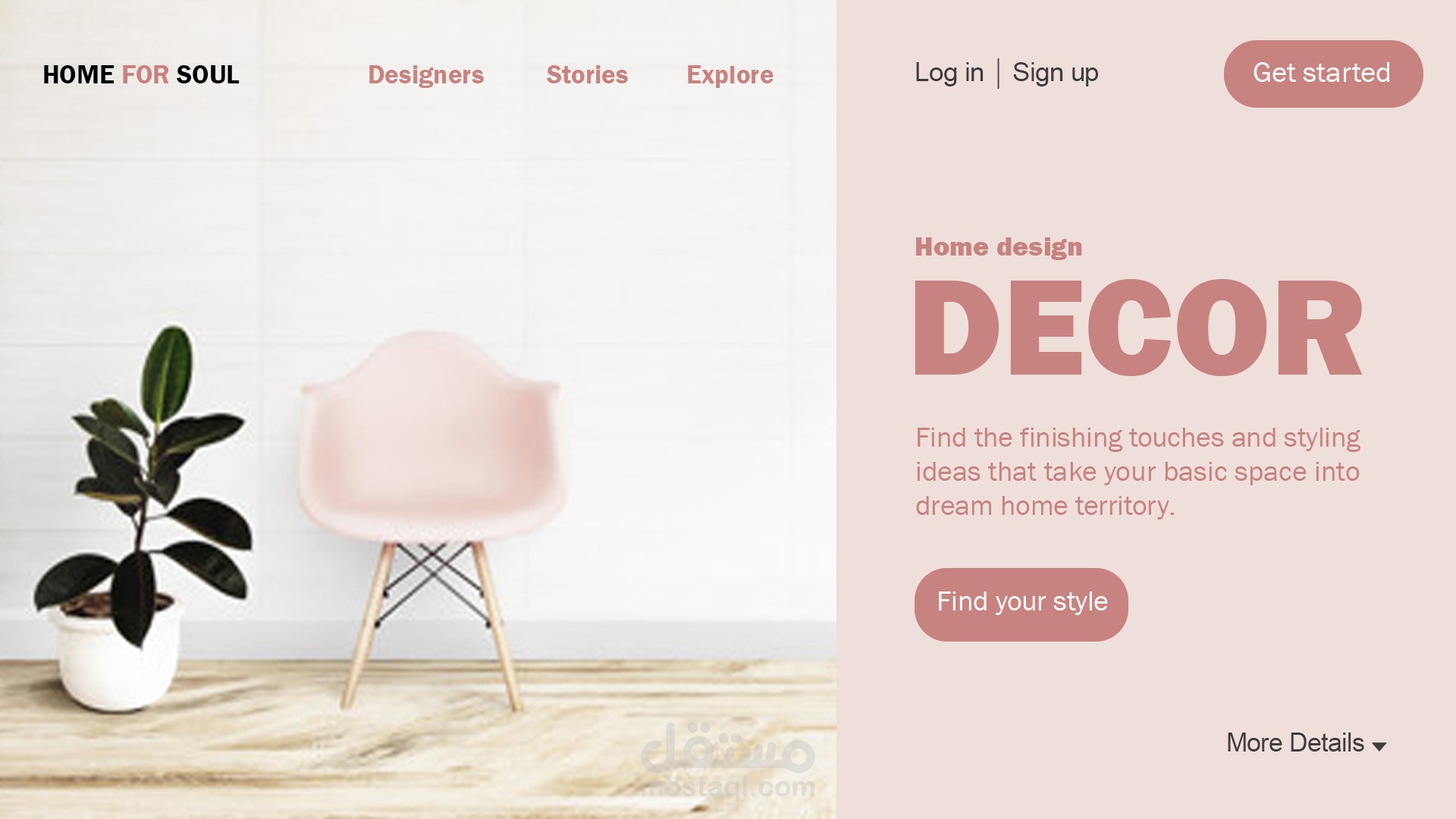1456x819 pixels.
Task: Click the wooden floor area of the photo
Action: point(418,739)
